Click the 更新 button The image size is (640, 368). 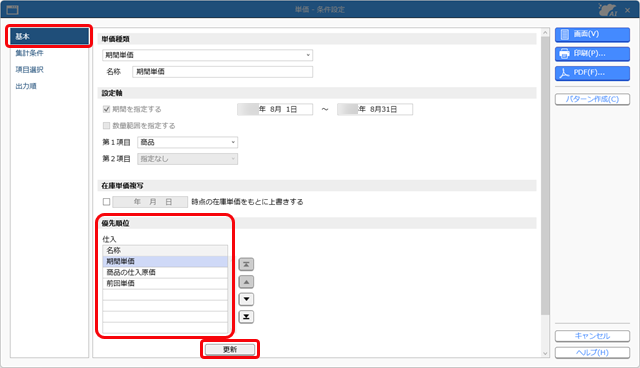click(x=230, y=349)
